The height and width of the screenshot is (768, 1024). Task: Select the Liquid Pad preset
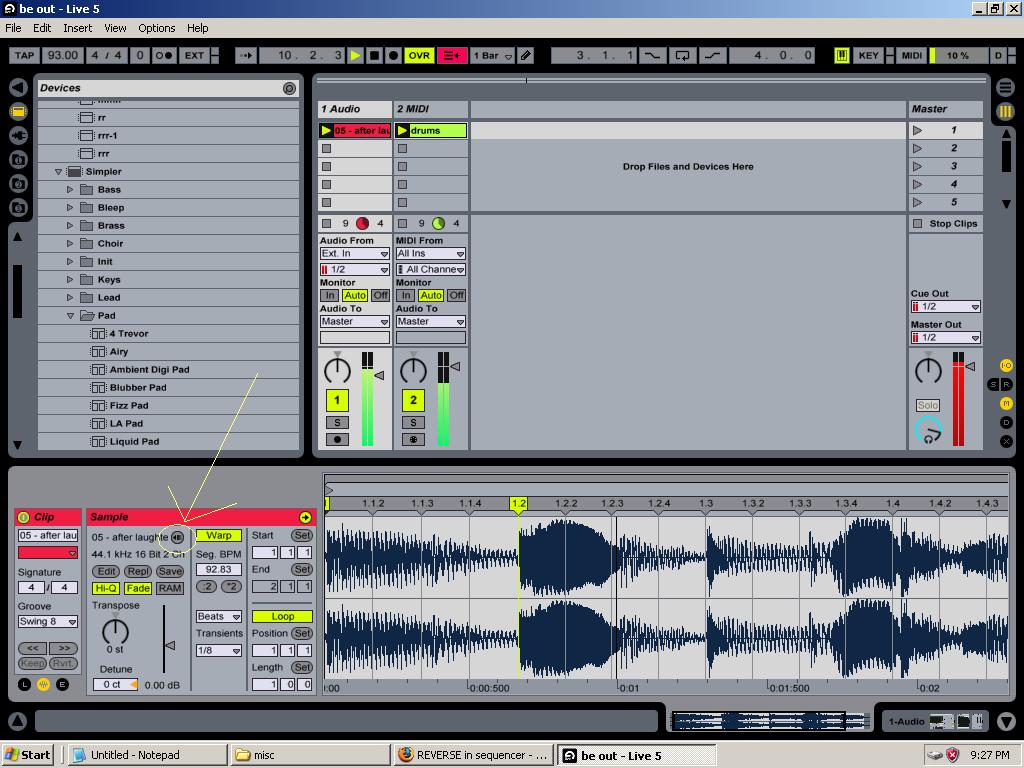(134, 441)
